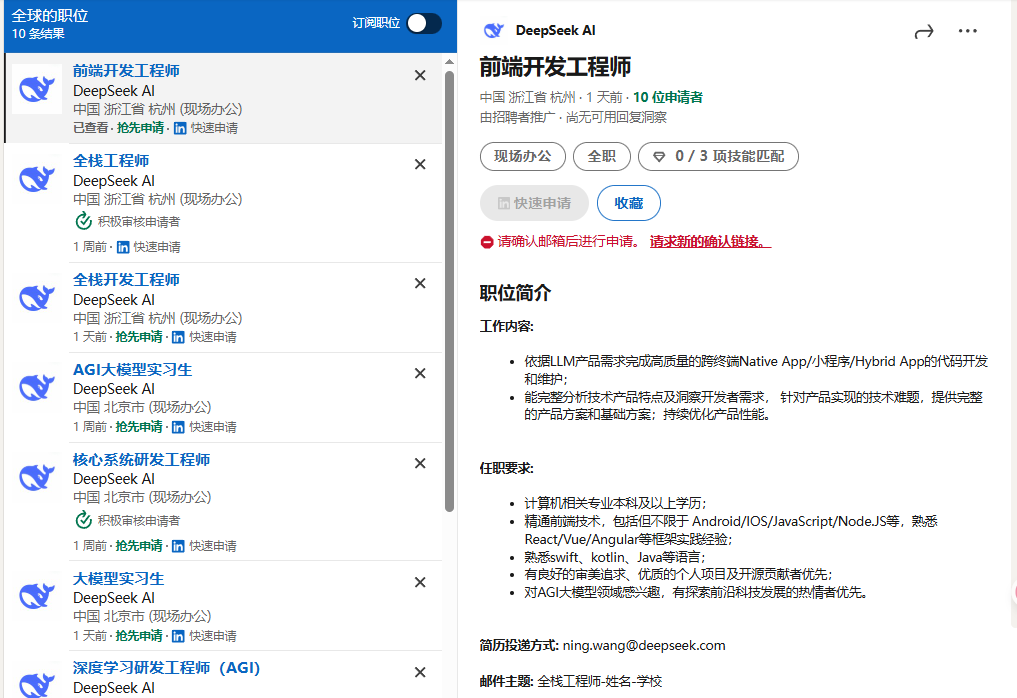
Task: Click the LinkedIn icon on 全栈工程师 card
Action: [123, 247]
